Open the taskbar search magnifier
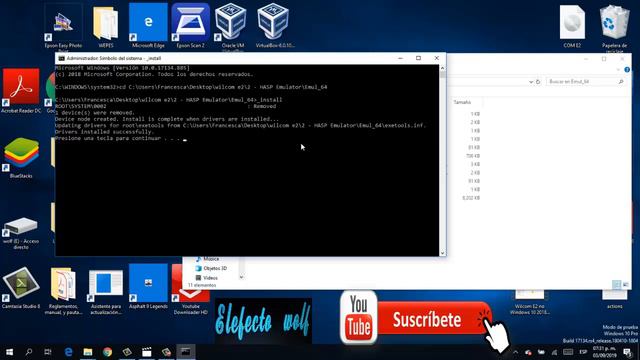Image resolution: width=640 pixels, height=360 pixels. 29,352
